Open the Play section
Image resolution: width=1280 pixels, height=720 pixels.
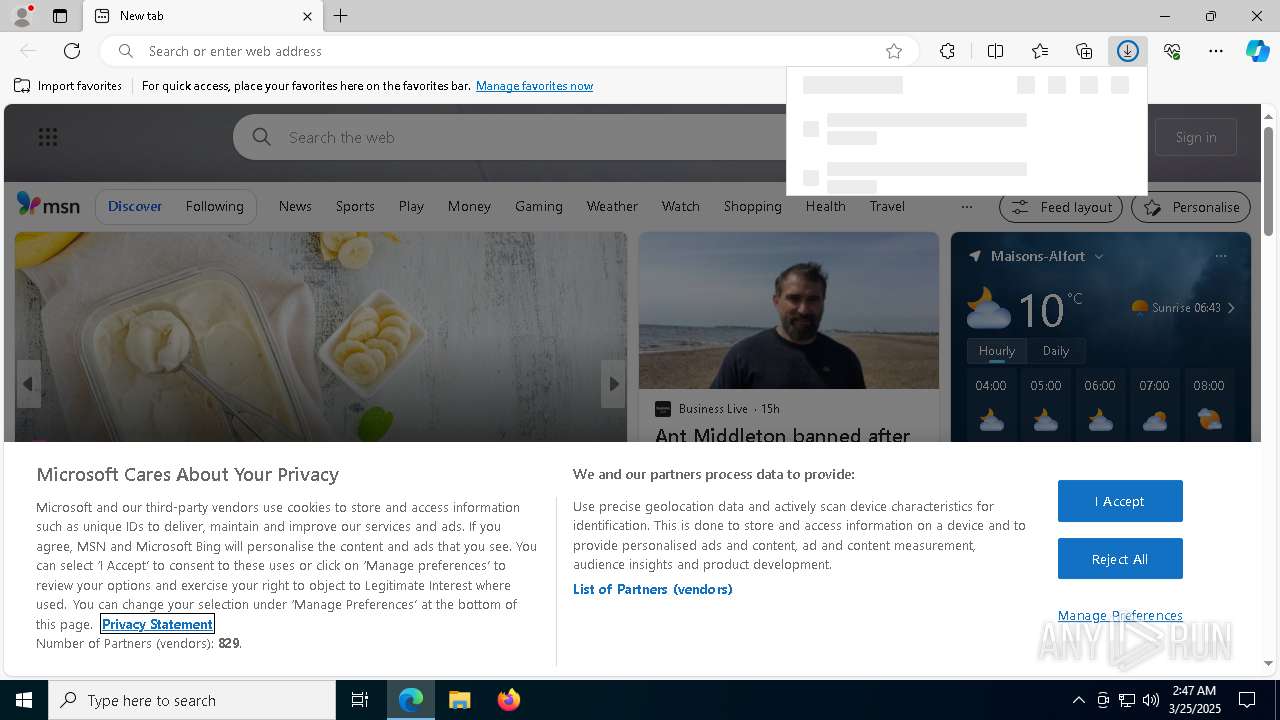[x=411, y=206]
